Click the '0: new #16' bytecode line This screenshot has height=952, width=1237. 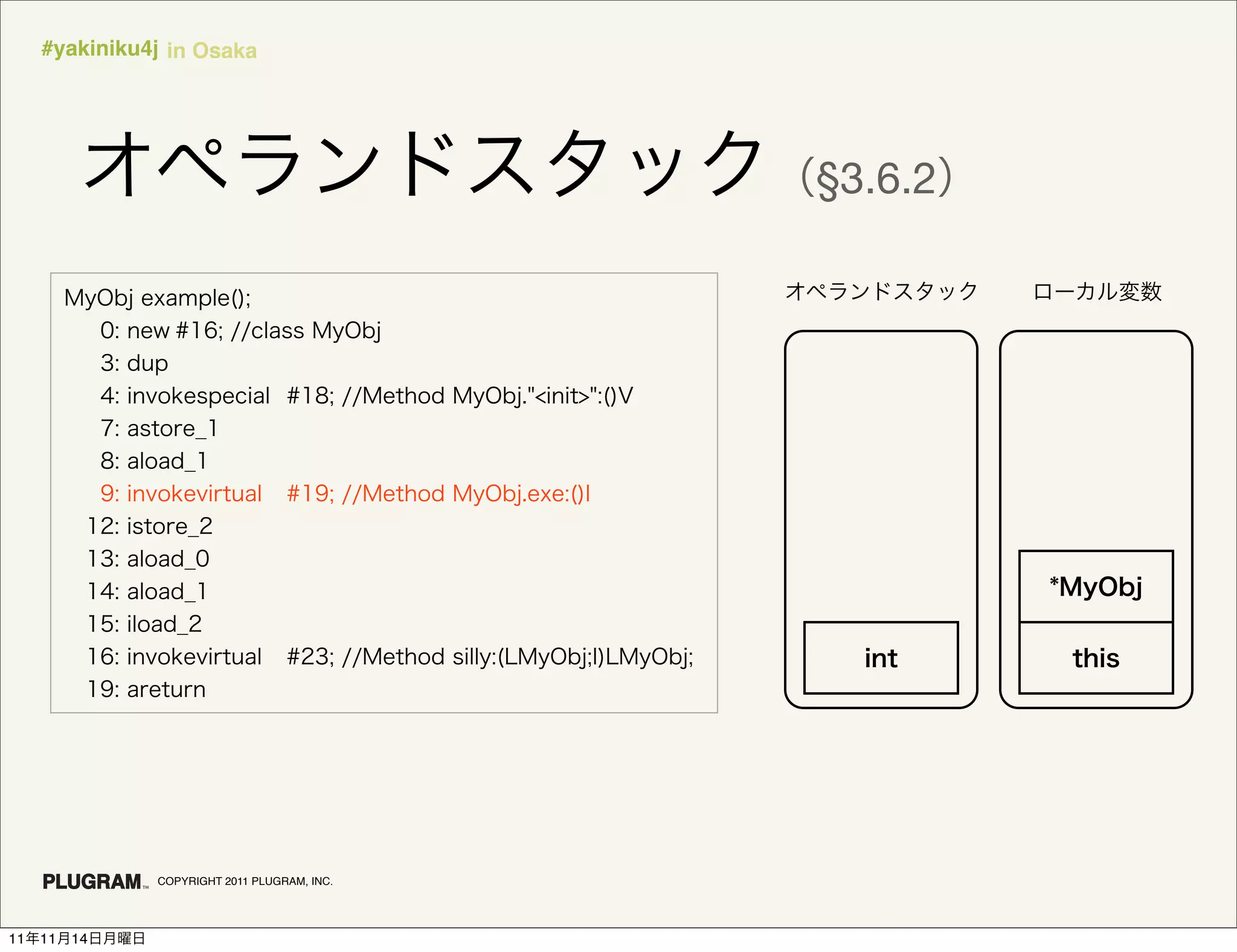[240, 330]
